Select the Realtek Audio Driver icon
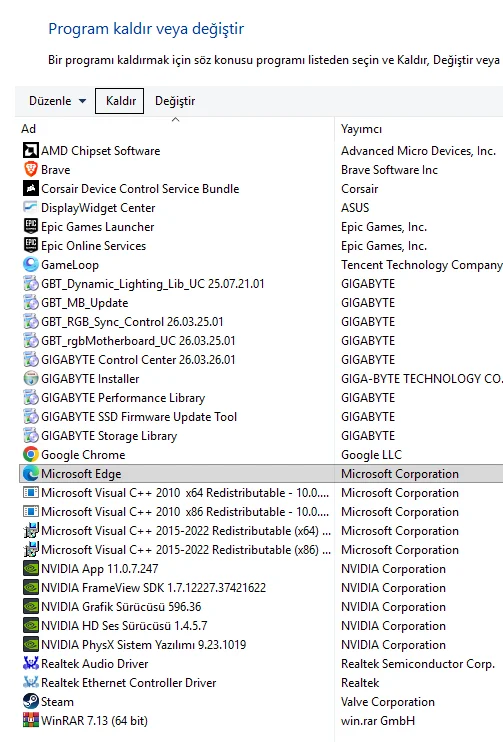The width and height of the screenshot is (503, 742). pos(31,663)
